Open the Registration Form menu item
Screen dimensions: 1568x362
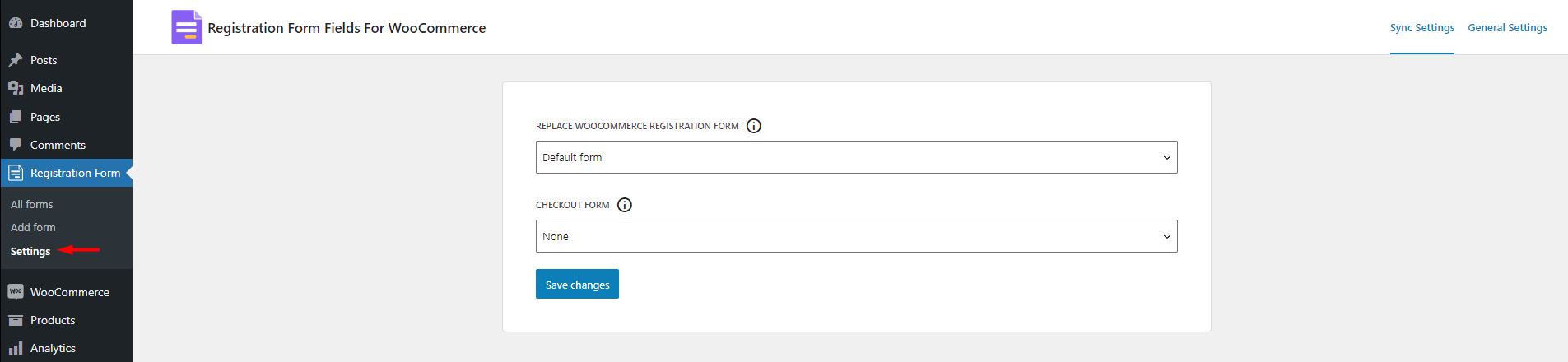[x=75, y=173]
